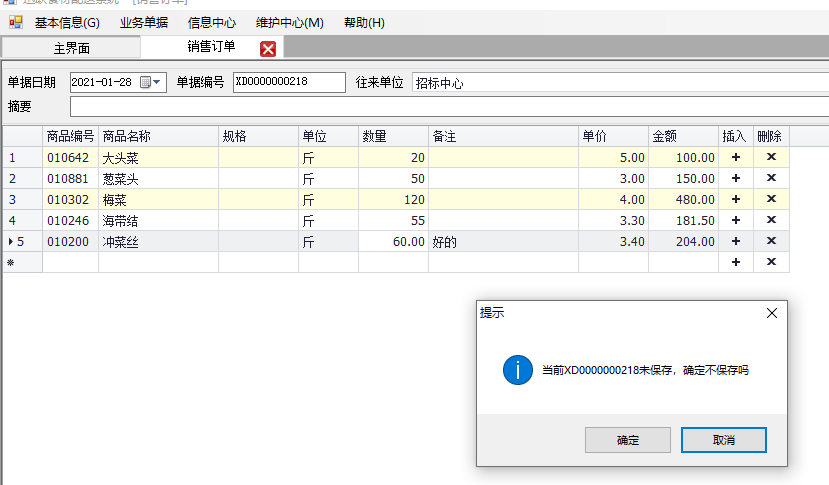This screenshot has height=485, width=829.
Task: Click the 往来单位 field showing 招标中心
Action: (620, 83)
